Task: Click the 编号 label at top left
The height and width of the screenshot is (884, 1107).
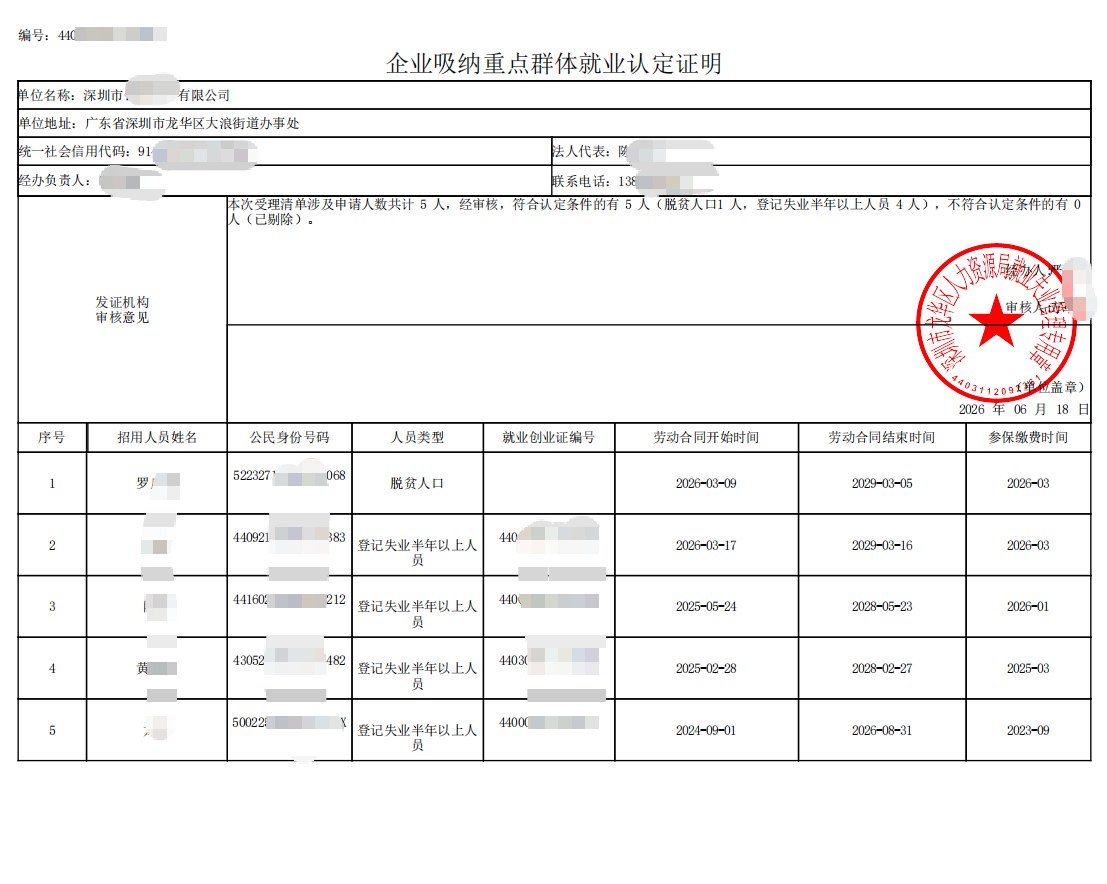Action: [34, 35]
